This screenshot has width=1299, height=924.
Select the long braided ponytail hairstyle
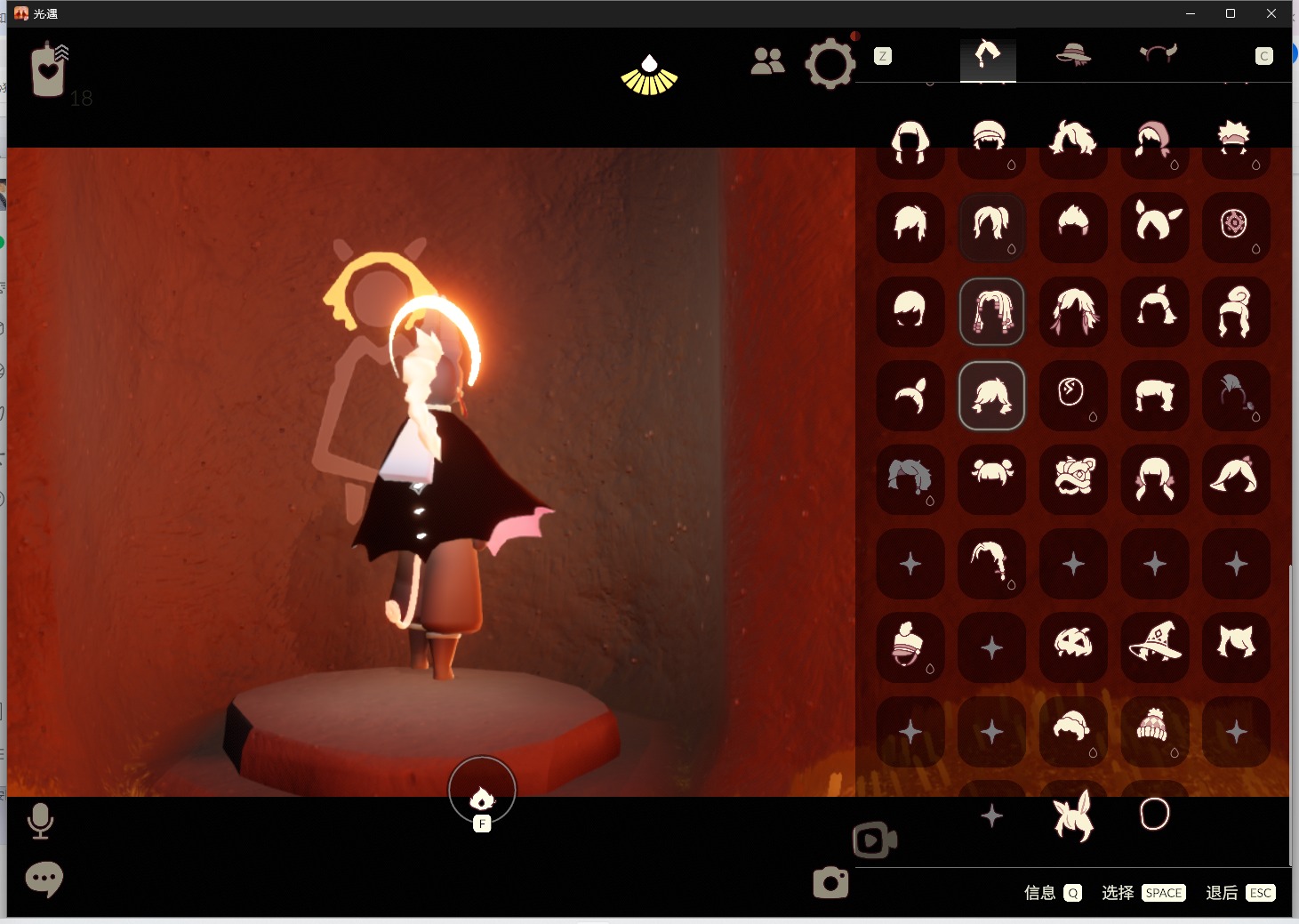[x=991, y=564]
